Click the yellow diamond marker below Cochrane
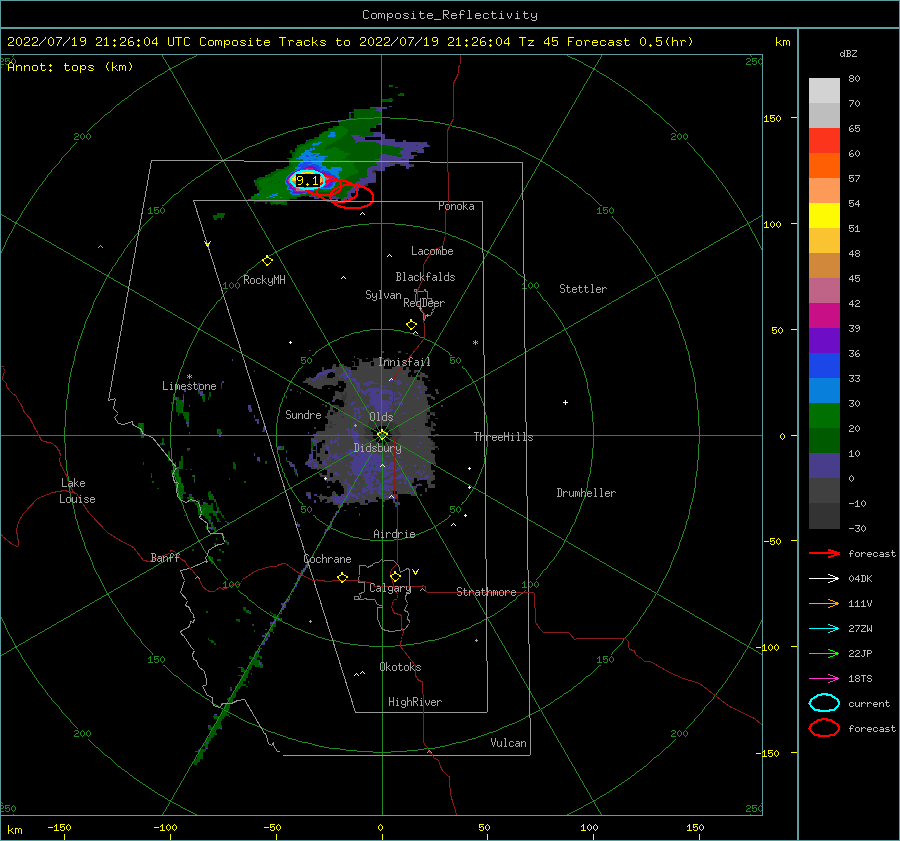This screenshot has height=841, width=900. point(343,578)
